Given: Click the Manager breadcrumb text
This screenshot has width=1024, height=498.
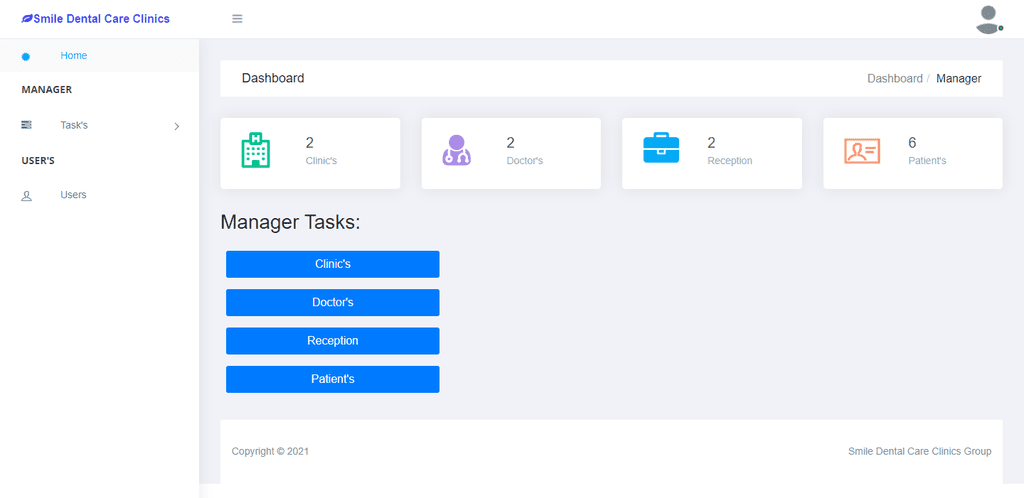Looking at the screenshot, I should point(959,78).
